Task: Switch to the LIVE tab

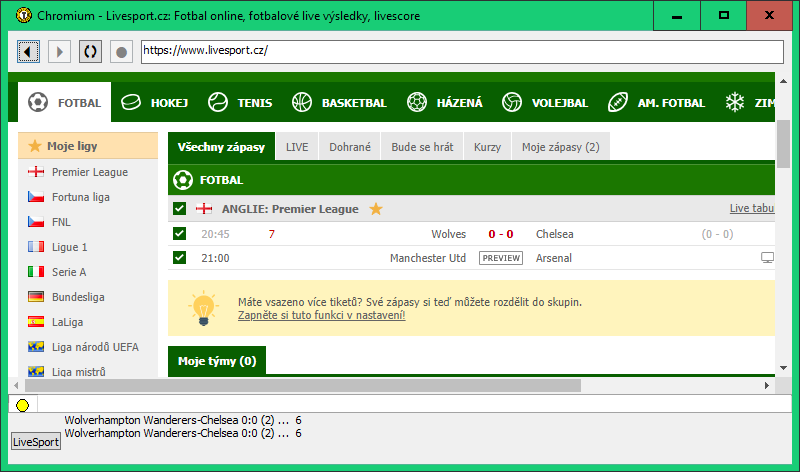Action: pyautogui.click(x=297, y=147)
